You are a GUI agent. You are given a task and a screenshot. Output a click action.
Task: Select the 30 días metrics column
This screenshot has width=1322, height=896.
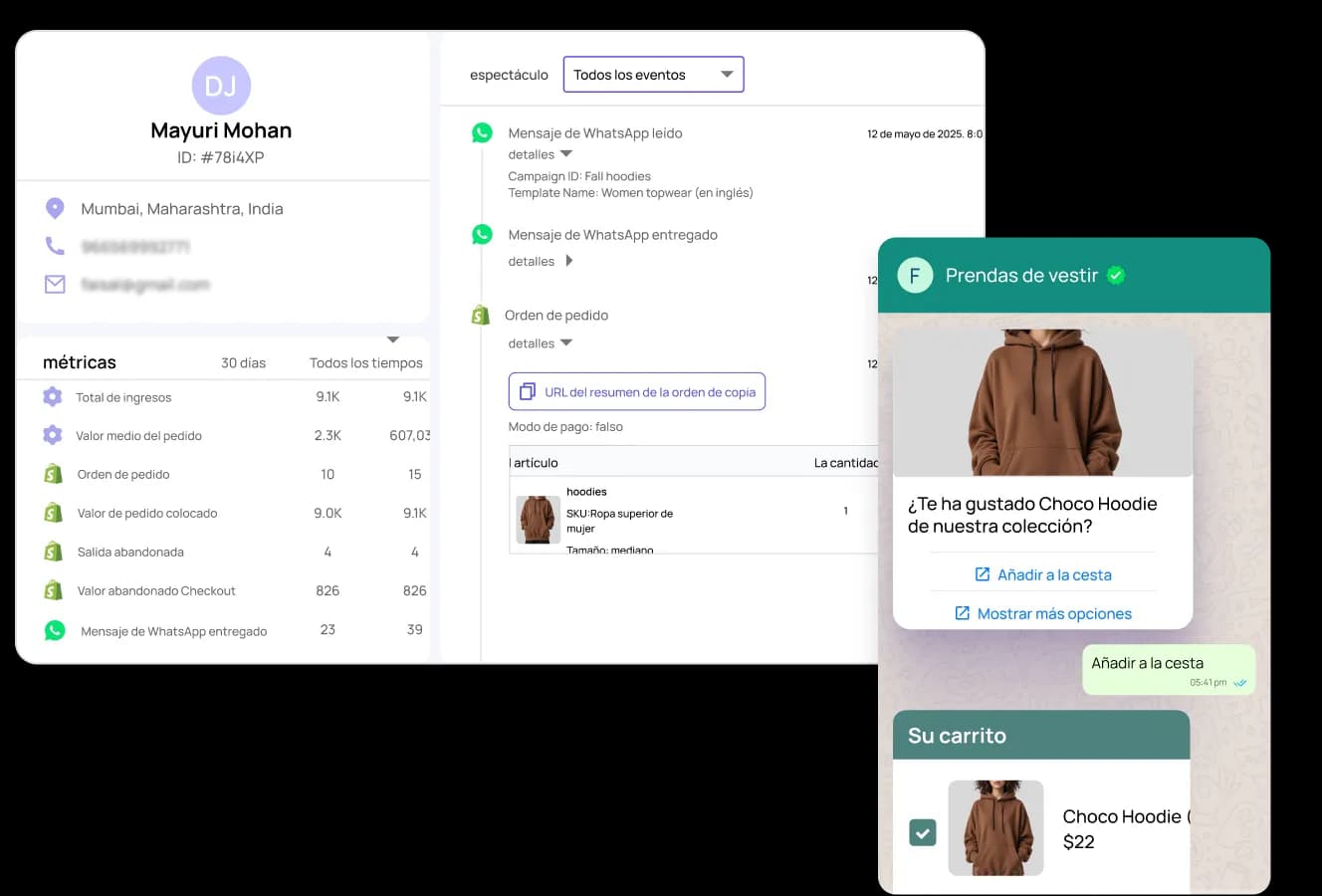(243, 363)
